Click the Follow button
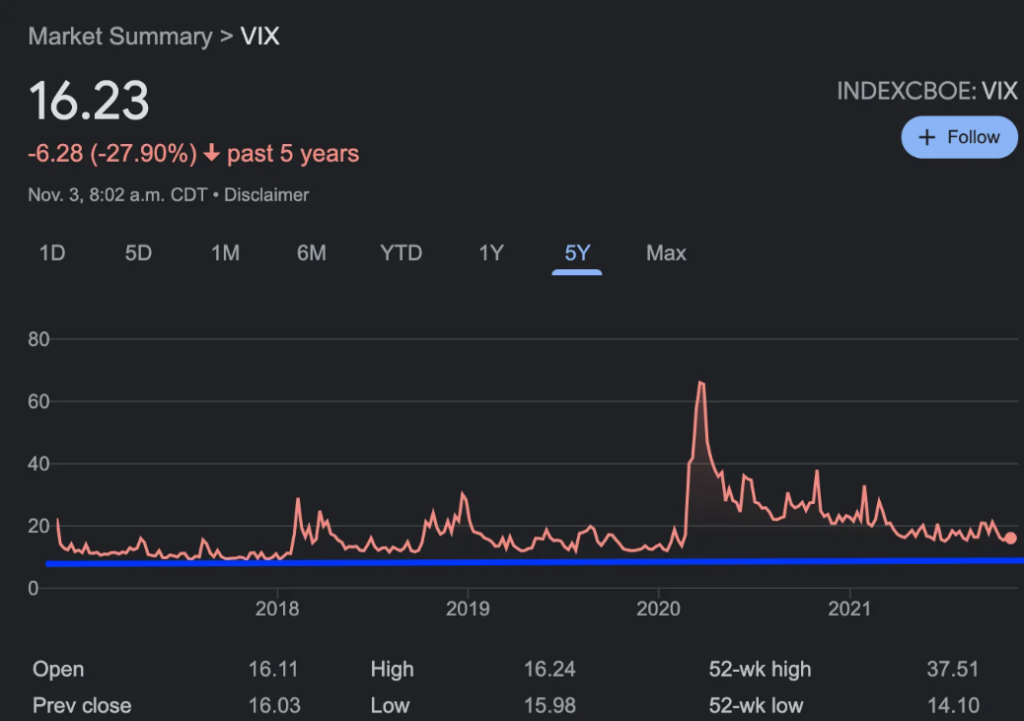 click(x=959, y=137)
